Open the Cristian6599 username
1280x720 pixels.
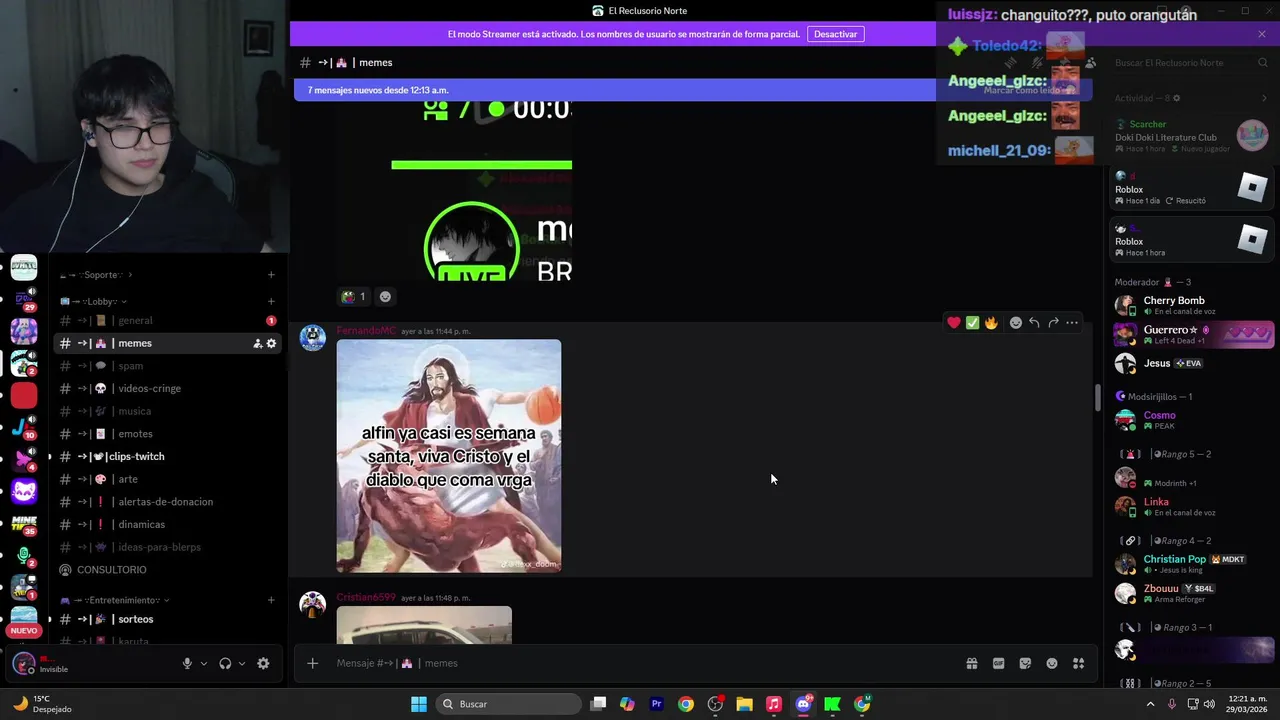[x=366, y=598]
